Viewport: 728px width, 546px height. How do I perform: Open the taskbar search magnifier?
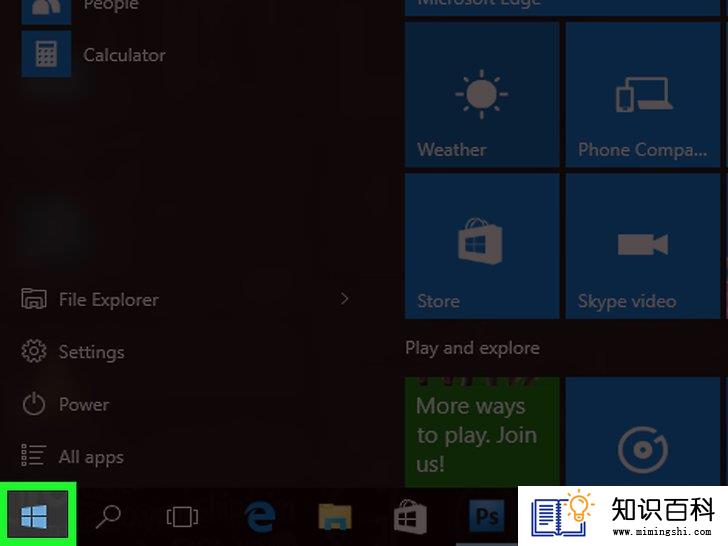pyautogui.click(x=108, y=516)
